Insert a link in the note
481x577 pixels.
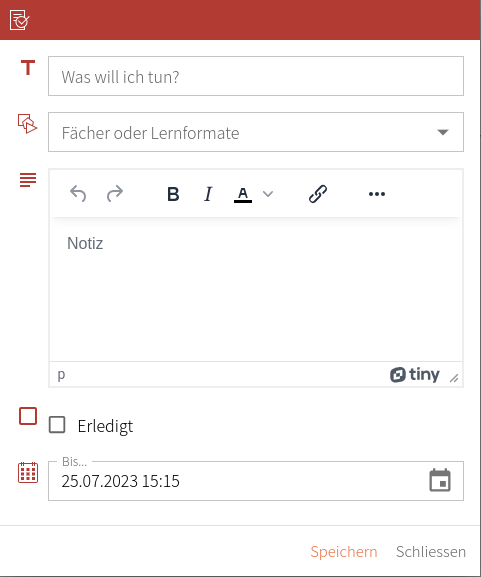pyautogui.click(x=318, y=194)
